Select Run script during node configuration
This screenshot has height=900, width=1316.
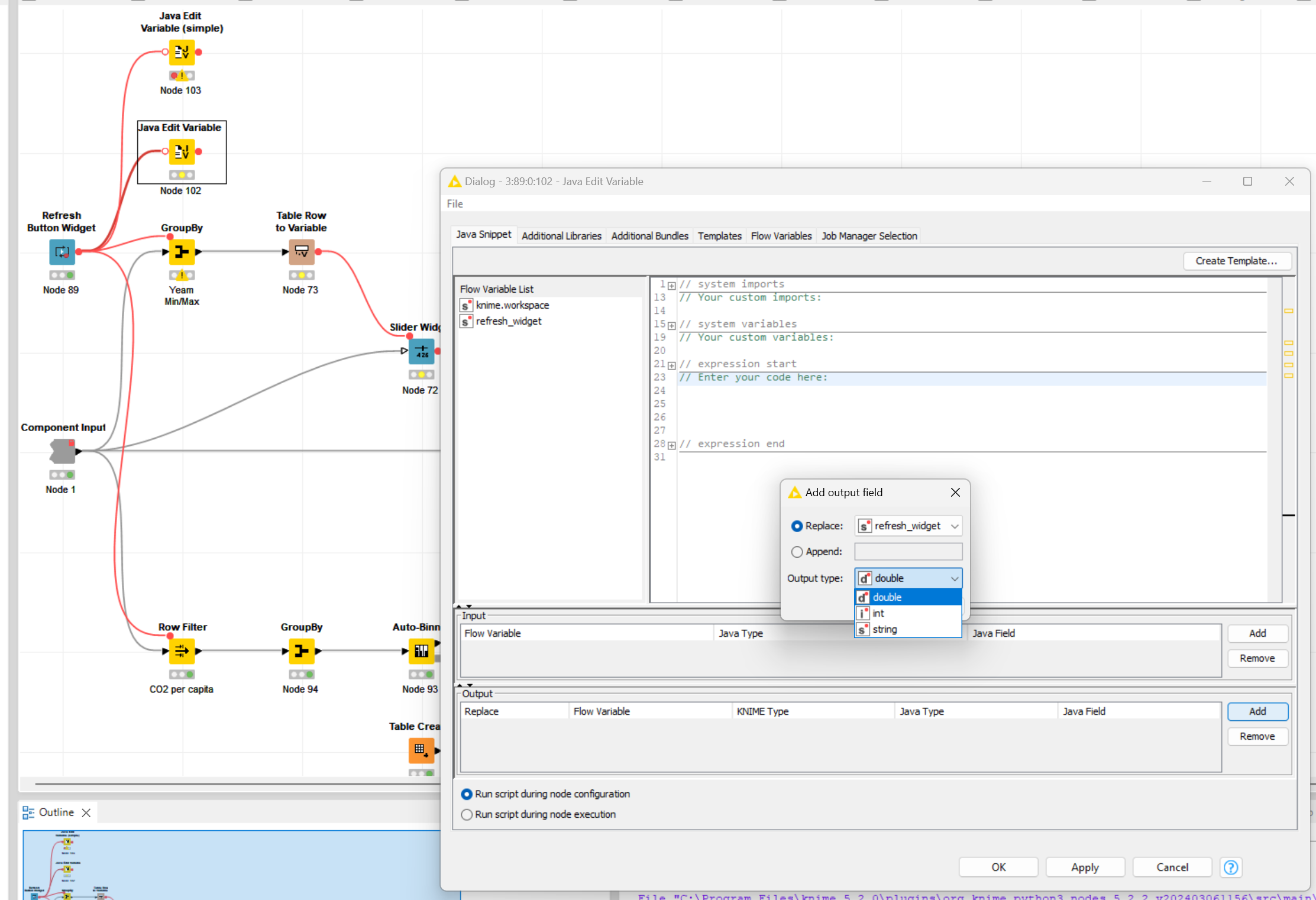pos(467,794)
